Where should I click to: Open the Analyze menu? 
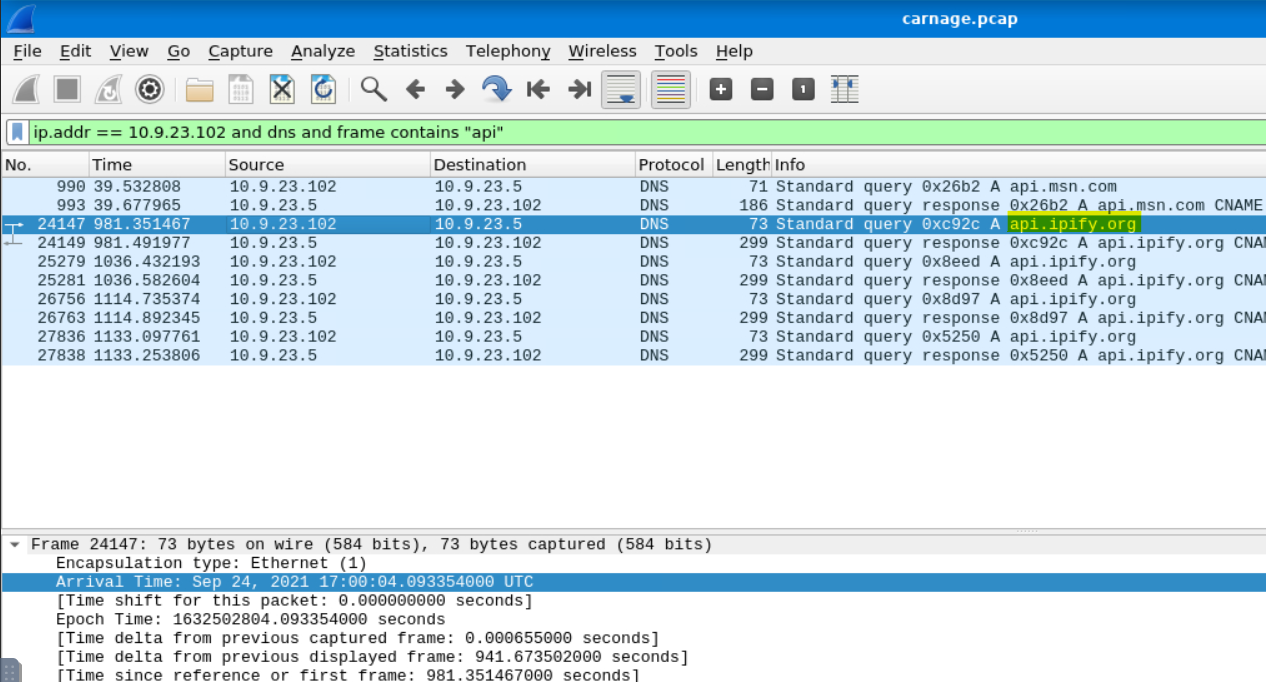322,51
